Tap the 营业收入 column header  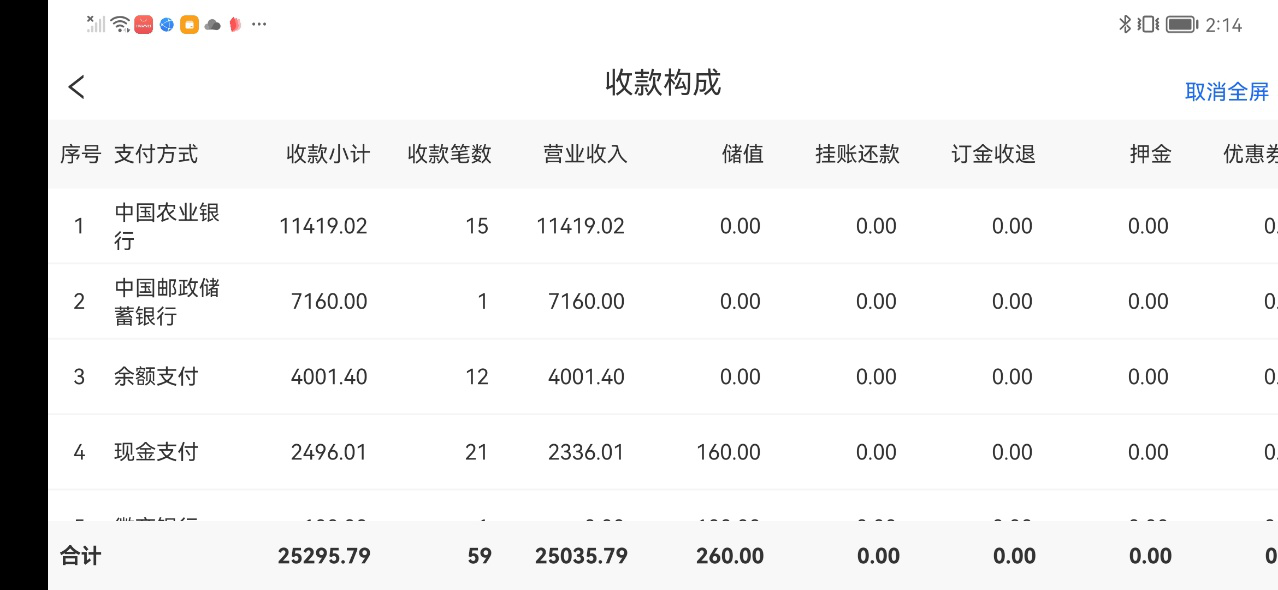pyautogui.click(x=585, y=154)
